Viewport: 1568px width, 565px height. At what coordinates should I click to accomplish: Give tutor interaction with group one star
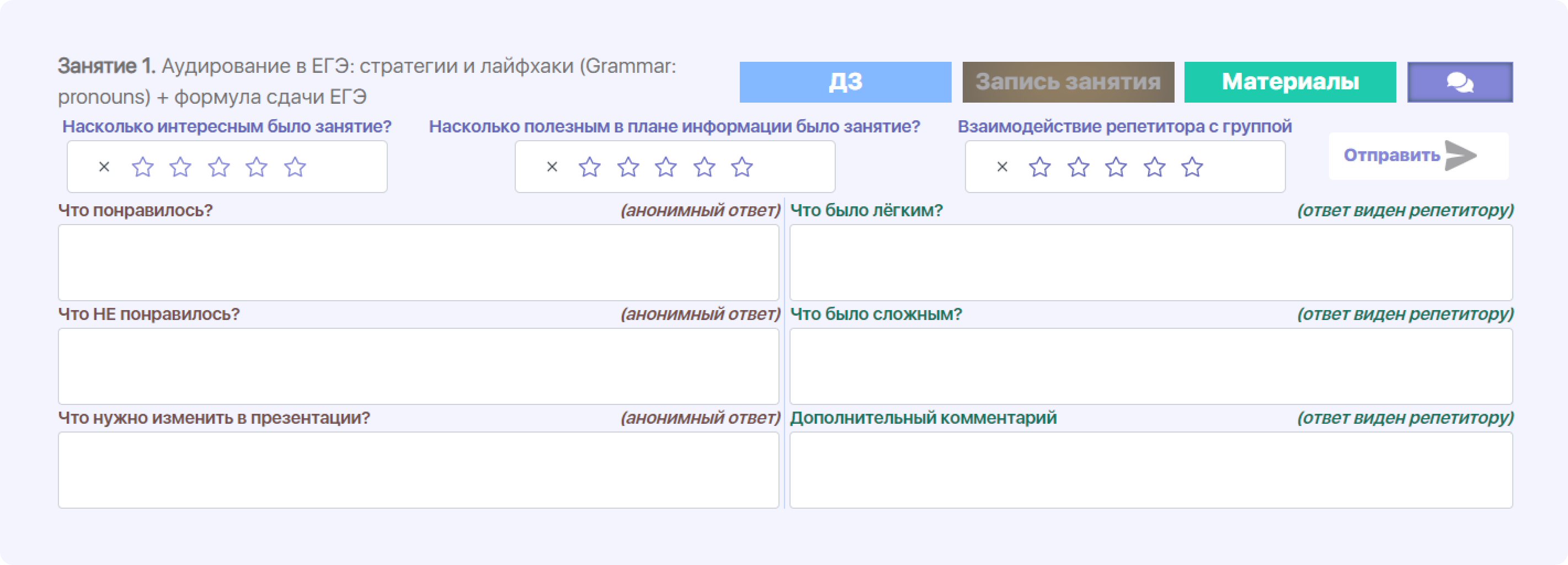(1039, 167)
